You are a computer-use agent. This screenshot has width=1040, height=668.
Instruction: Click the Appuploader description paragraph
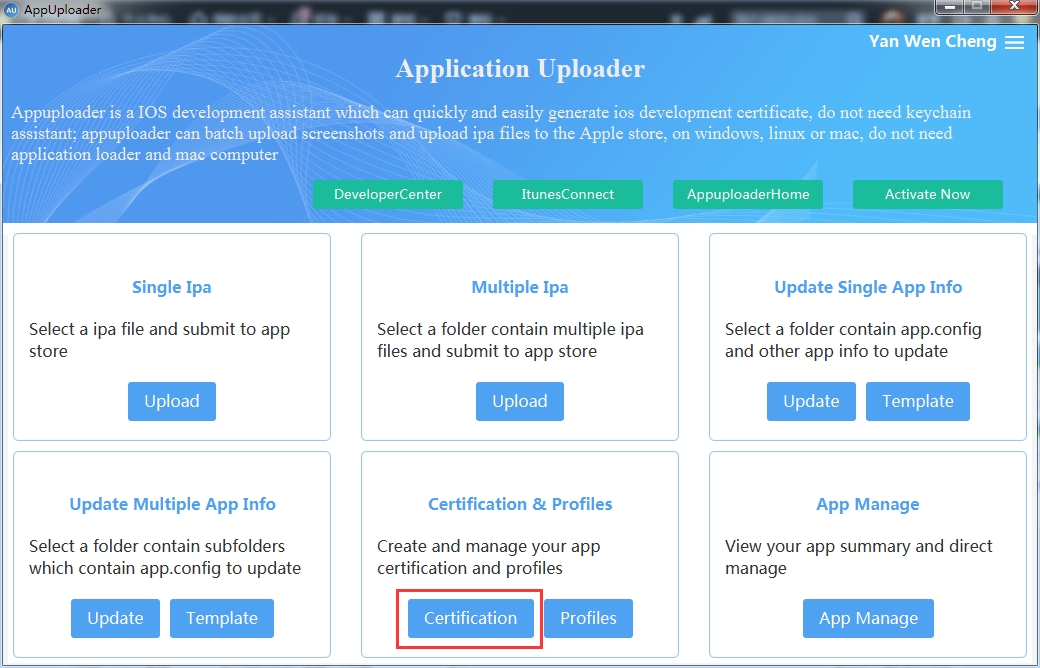(491, 133)
